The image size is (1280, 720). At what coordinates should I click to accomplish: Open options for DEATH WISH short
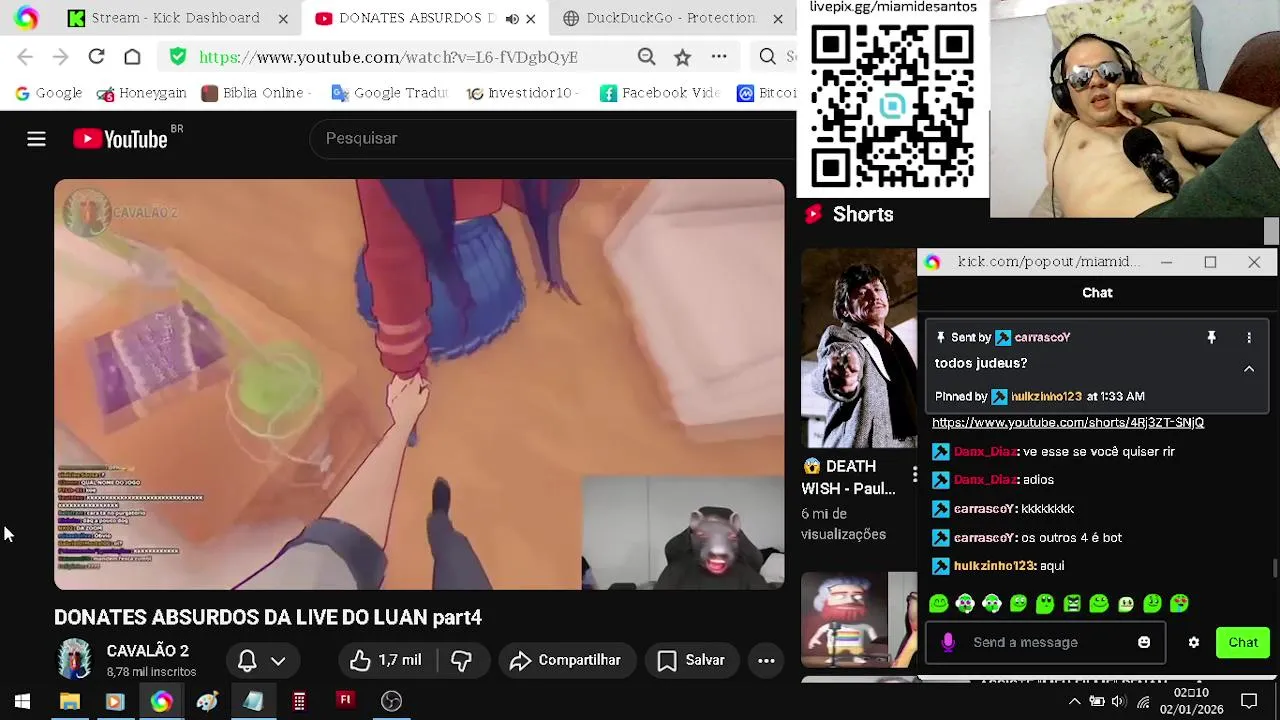(914, 475)
